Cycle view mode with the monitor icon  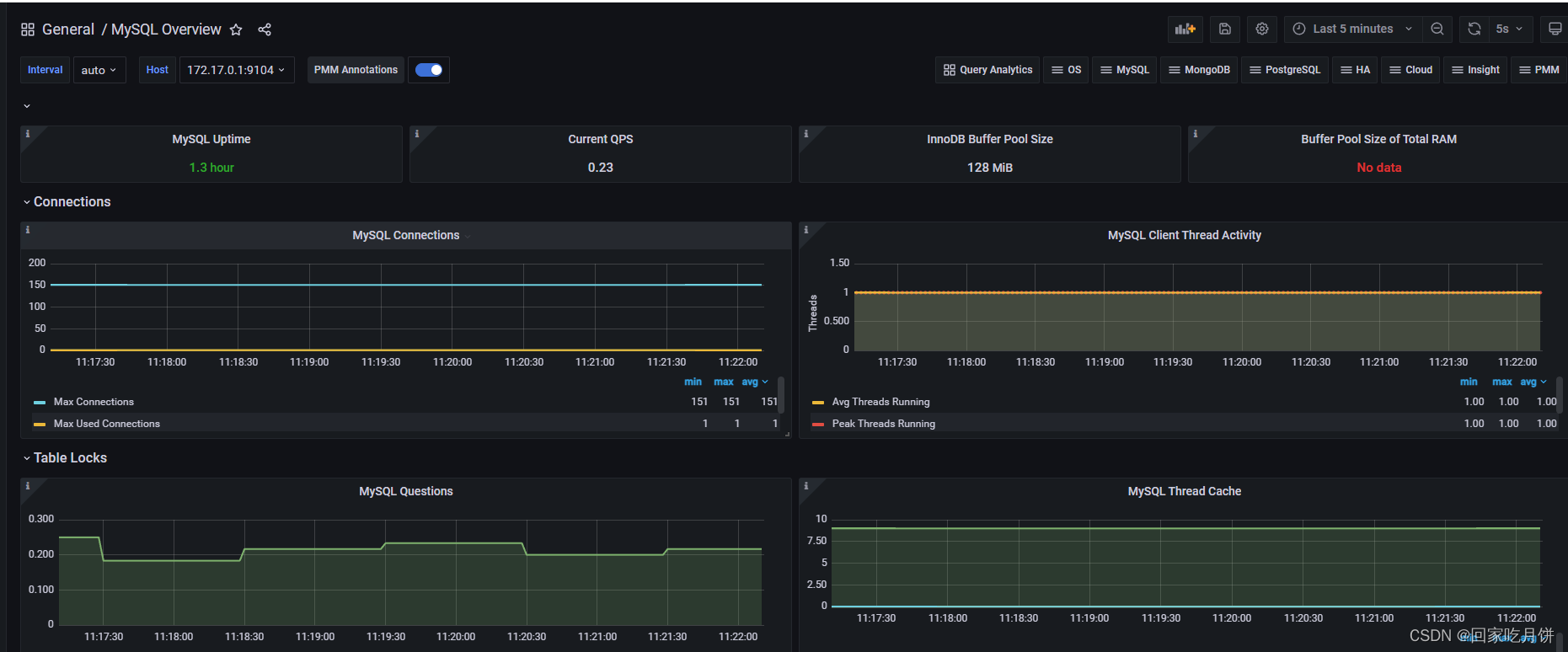[1555, 29]
